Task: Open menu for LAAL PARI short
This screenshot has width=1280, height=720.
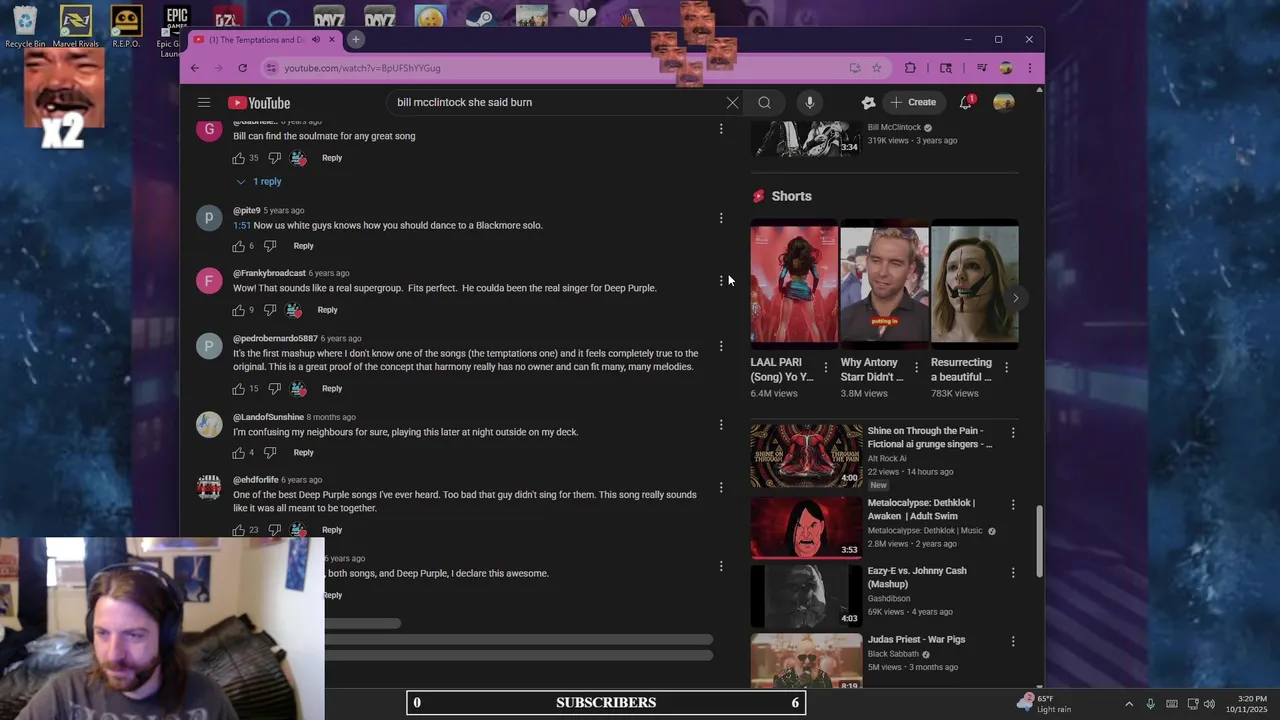Action: (x=825, y=368)
